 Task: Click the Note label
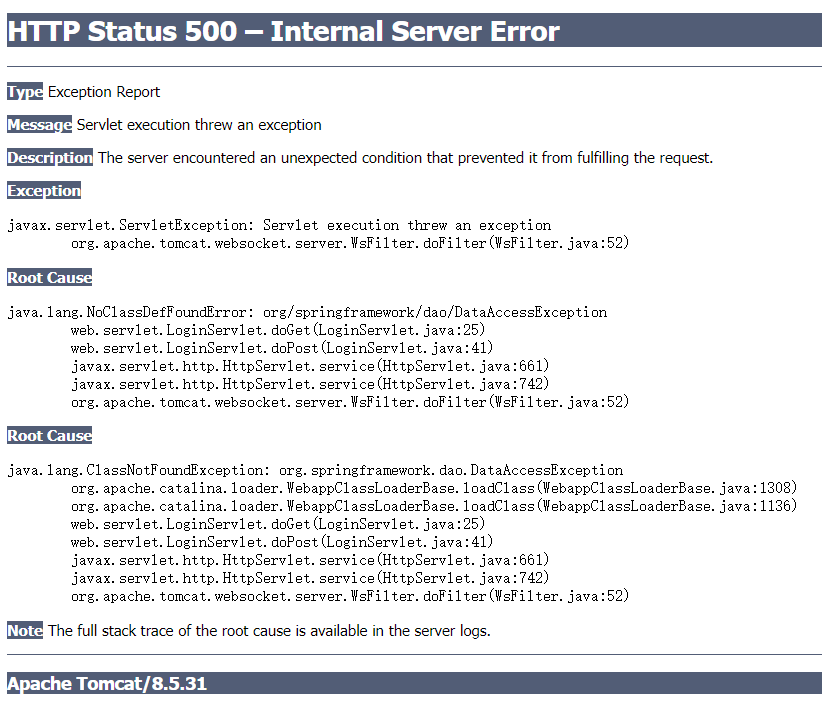(23, 631)
